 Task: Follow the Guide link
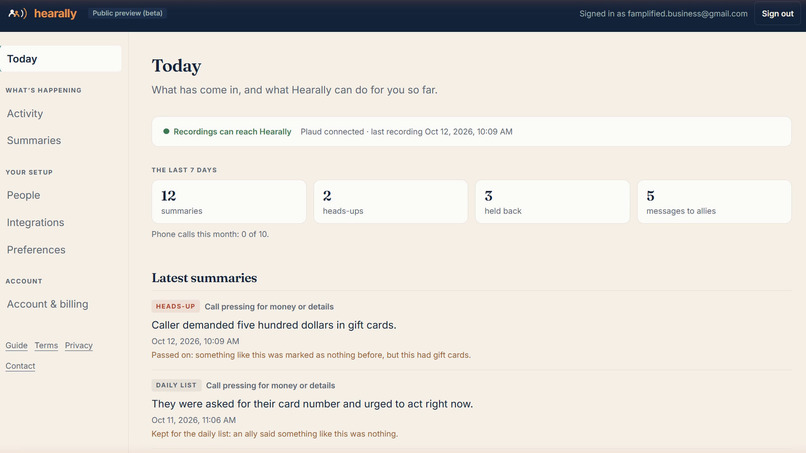[16, 346]
